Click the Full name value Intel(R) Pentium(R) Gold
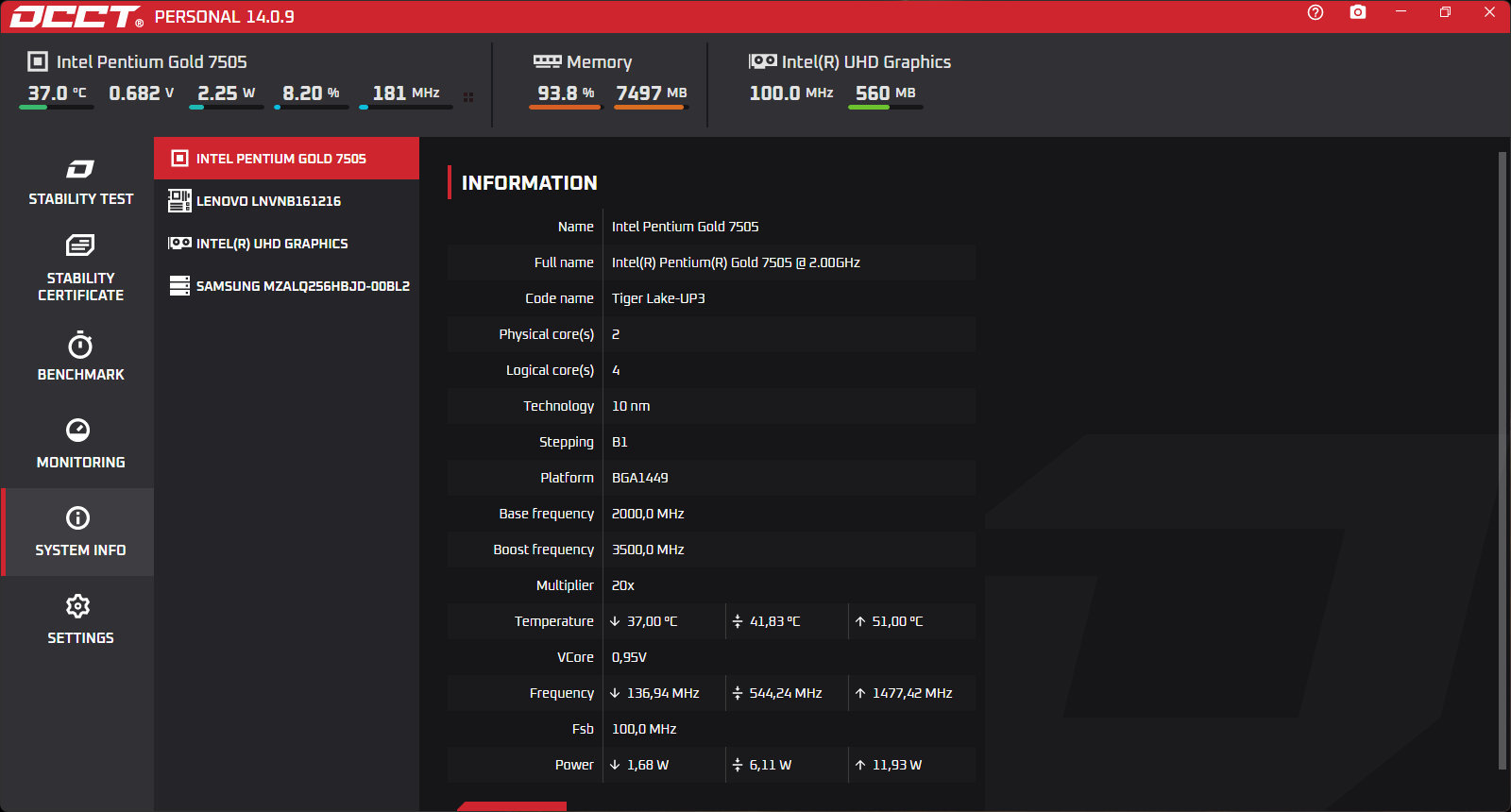The width and height of the screenshot is (1511, 812). tap(736, 262)
